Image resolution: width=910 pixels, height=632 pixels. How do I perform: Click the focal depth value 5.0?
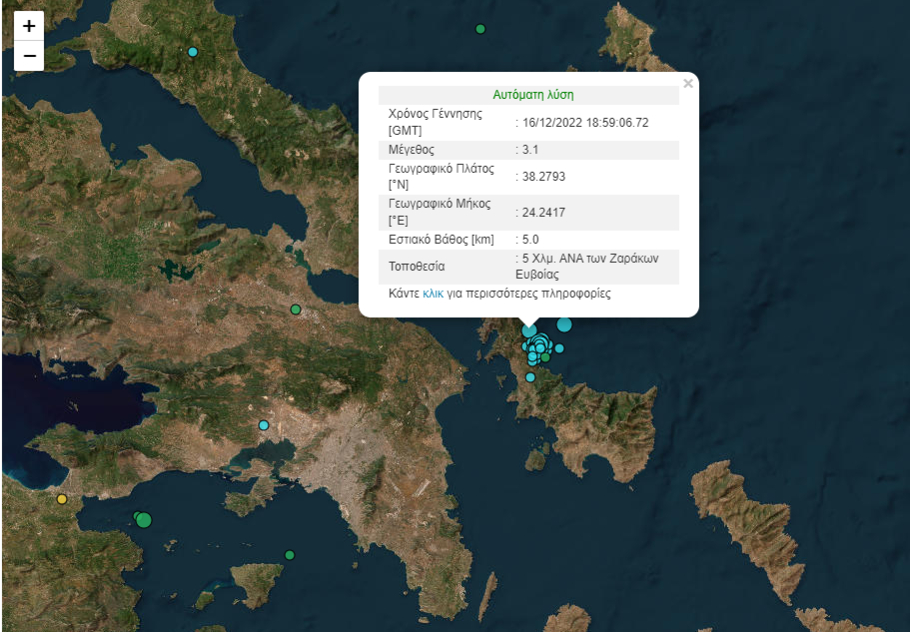point(530,240)
